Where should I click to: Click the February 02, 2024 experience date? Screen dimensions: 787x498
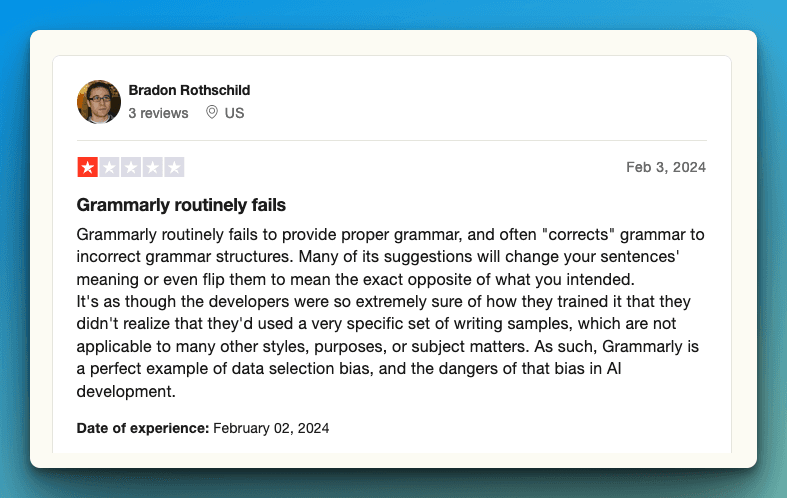click(271, 428)
